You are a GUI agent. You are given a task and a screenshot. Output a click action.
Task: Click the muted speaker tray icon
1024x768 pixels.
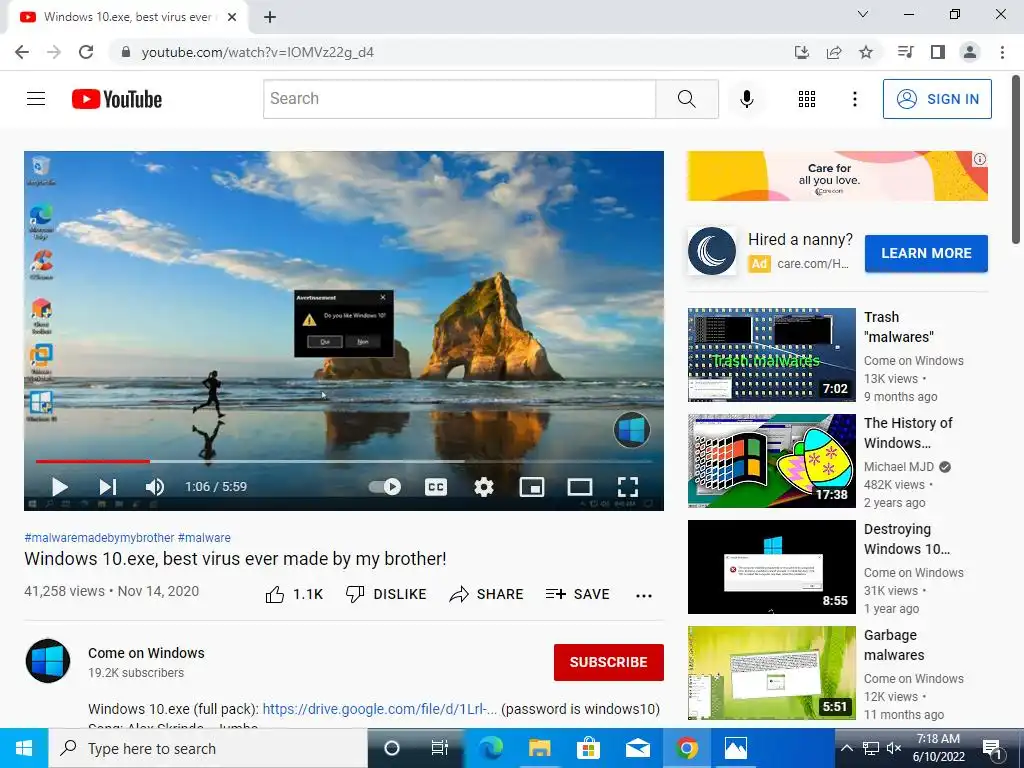tap(894, 748)
